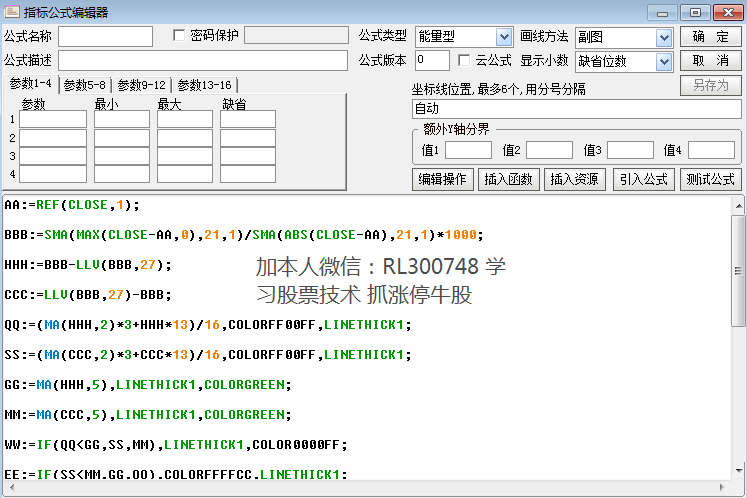This screenshot has height=498, width=747.
Task: Click the 插入资源 button
Action: [x=575, y=179]
